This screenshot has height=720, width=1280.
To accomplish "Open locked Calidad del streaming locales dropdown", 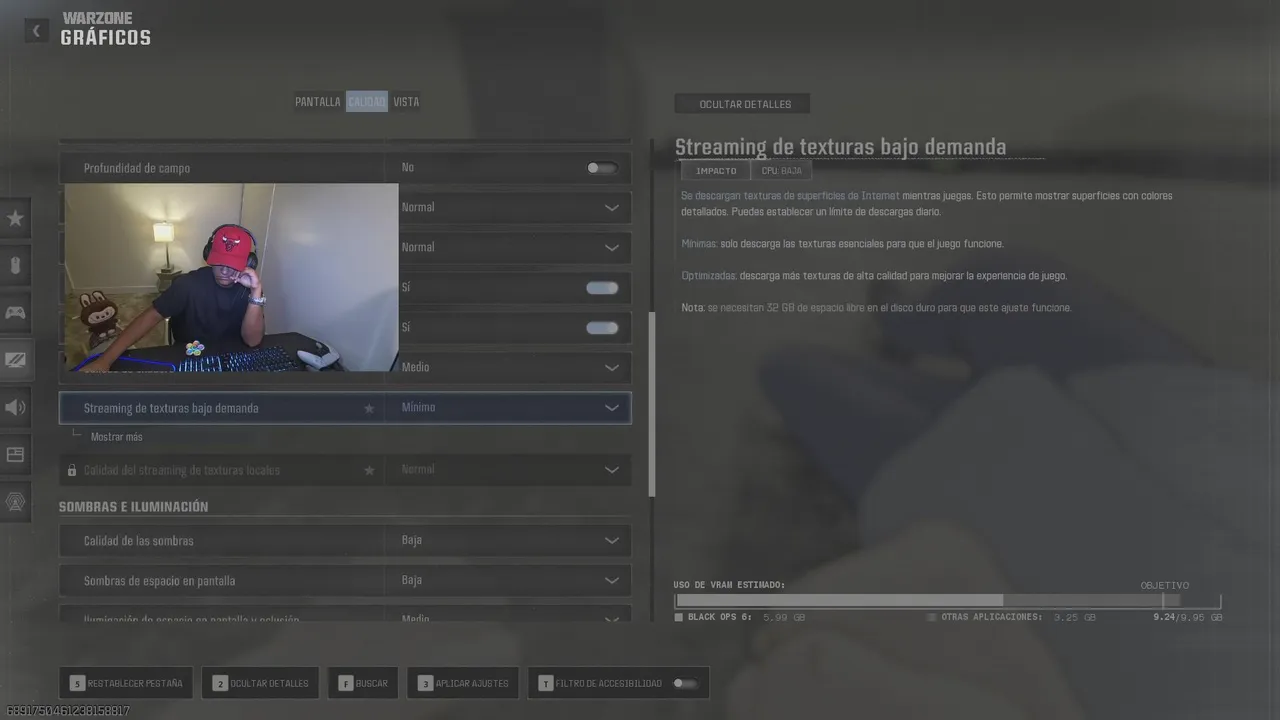I will [x=508, y=470].
